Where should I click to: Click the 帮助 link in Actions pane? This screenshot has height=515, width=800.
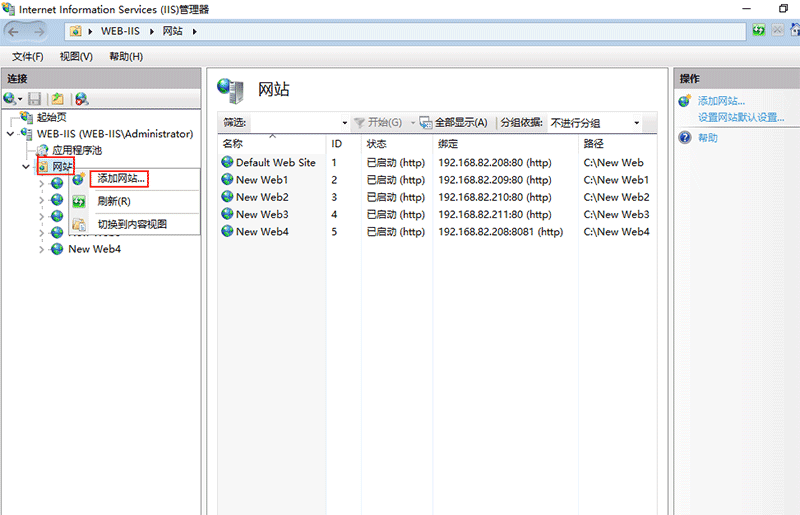coord(708,138)
